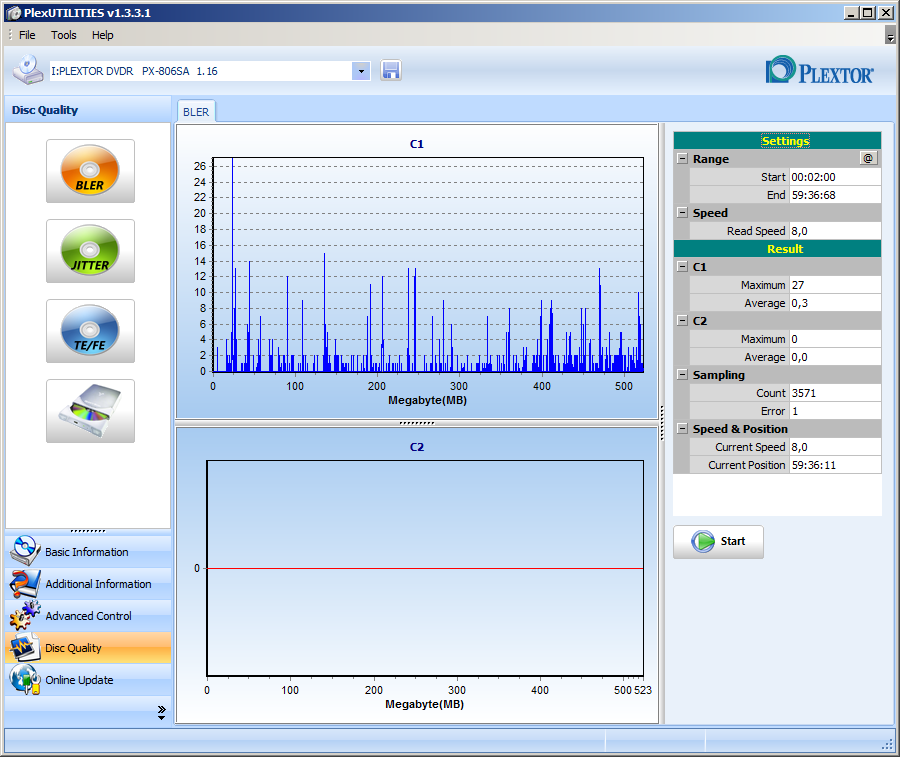Collapse the Range settings group
This screenshot has height=757, width=900.
(682, 158)
